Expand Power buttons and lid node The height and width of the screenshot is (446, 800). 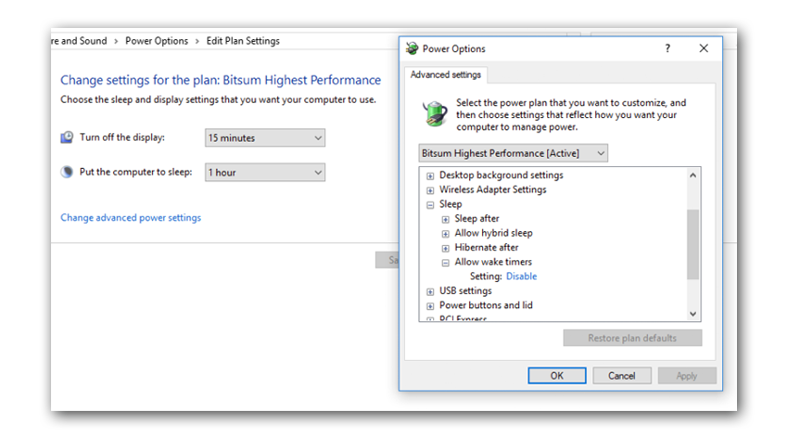click(x=430, y=306)
